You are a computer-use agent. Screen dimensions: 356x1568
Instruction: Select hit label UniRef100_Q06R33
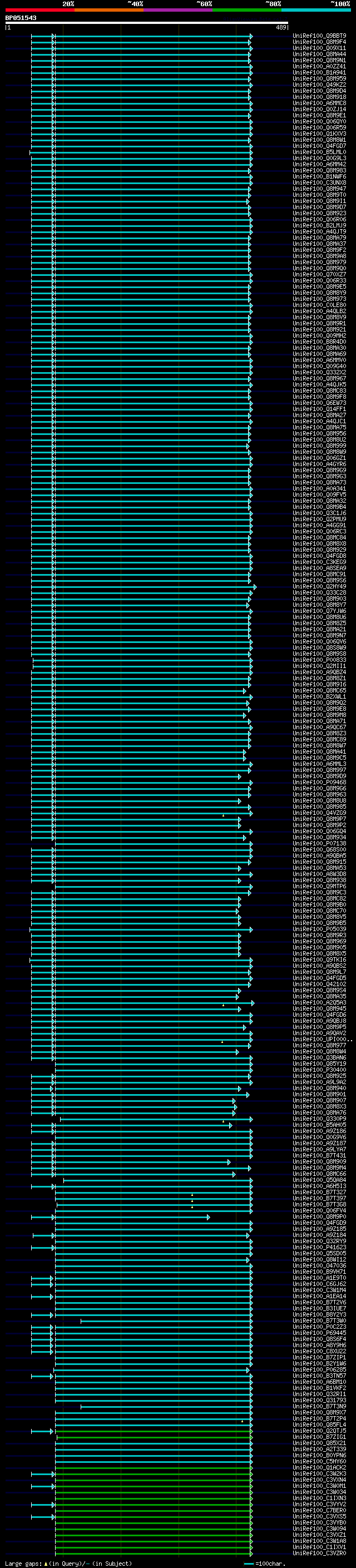[319, 280]
